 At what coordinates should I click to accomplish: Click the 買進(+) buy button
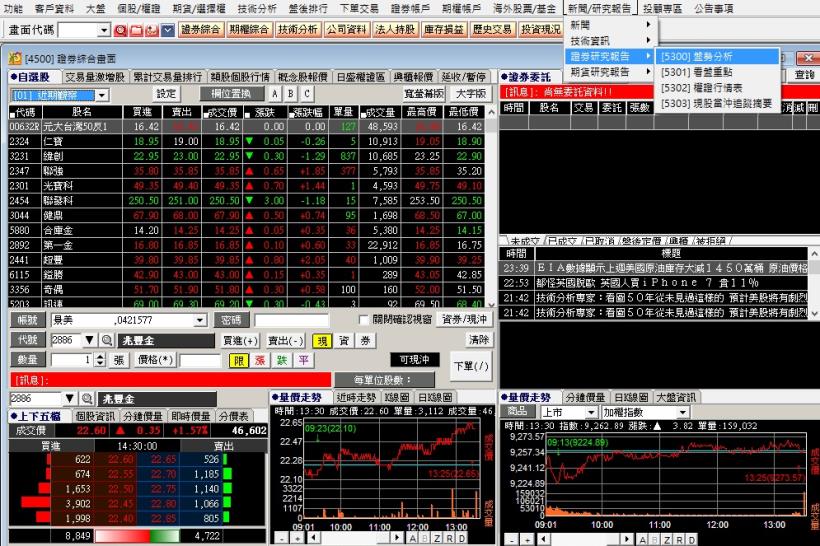240,341
